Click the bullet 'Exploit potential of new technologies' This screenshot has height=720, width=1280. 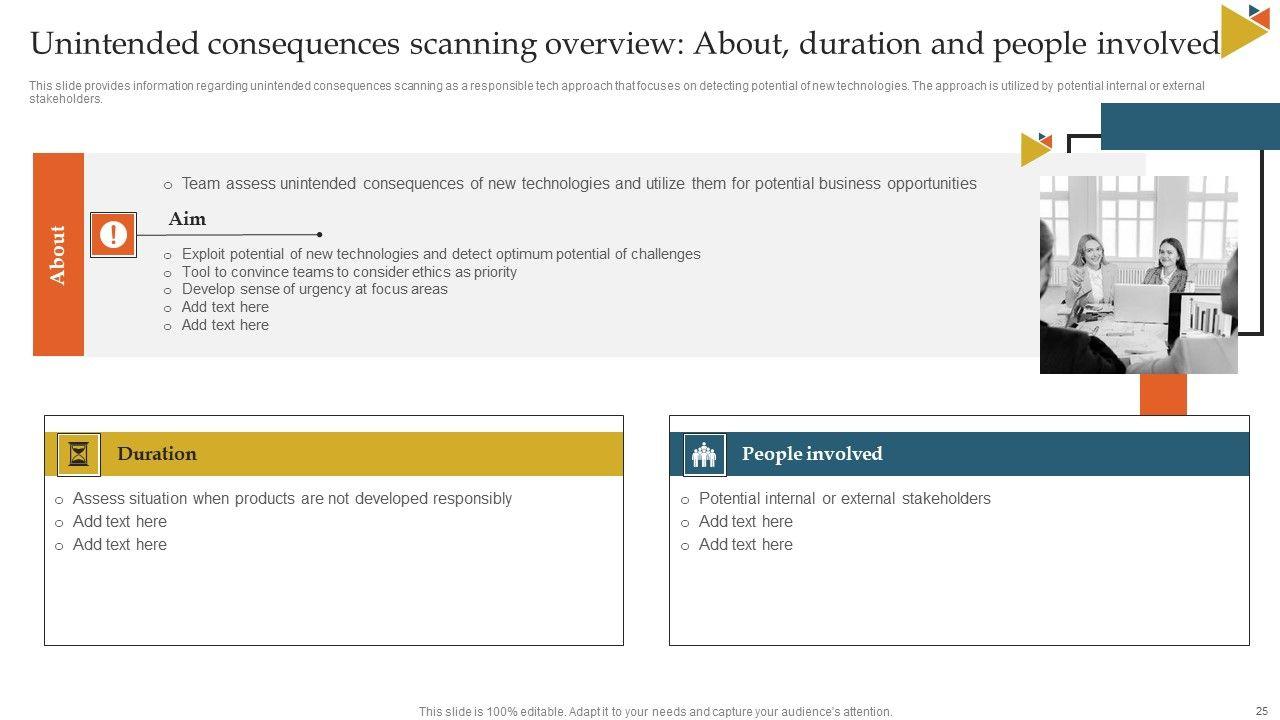(x=441, y=254)
